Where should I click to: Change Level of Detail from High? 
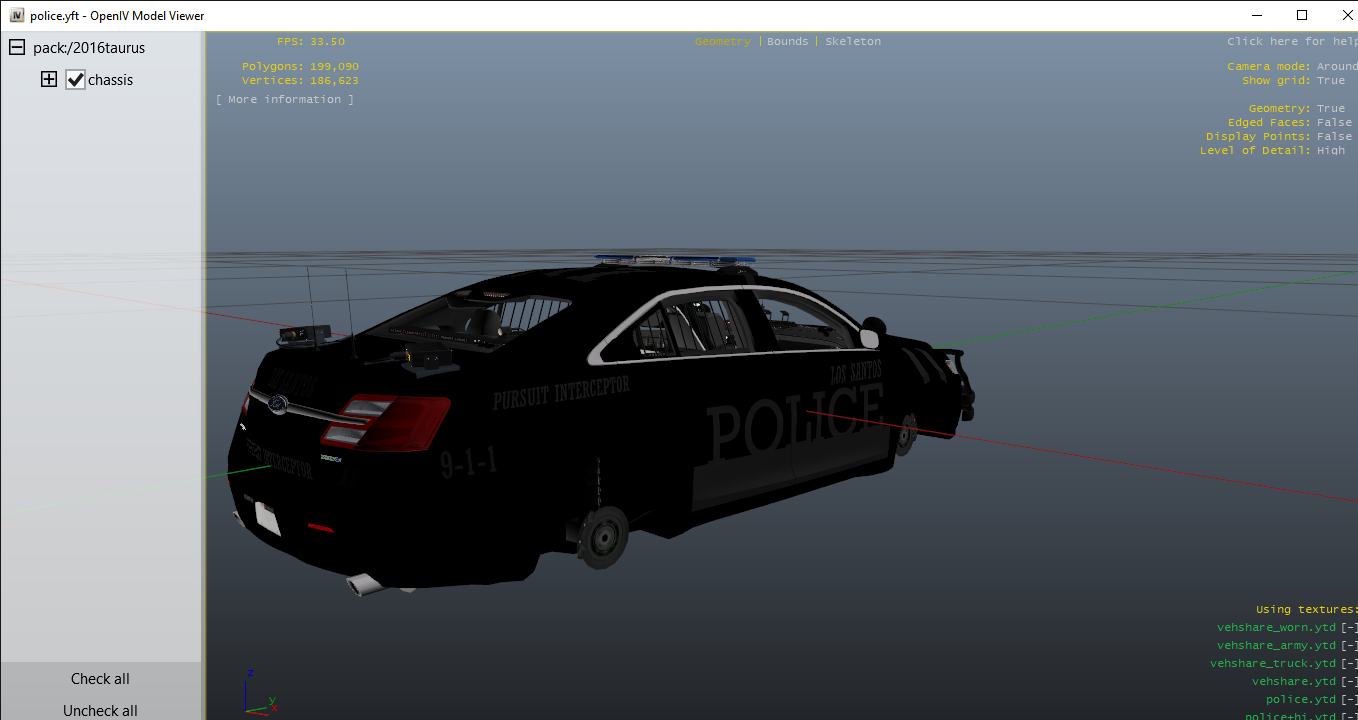point(1330,151)
